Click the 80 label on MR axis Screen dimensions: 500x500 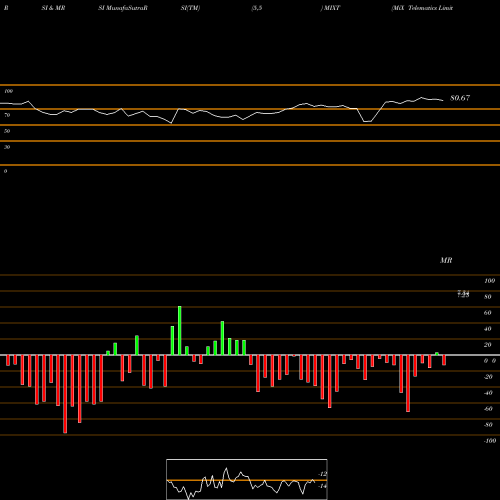pos(488,297)
